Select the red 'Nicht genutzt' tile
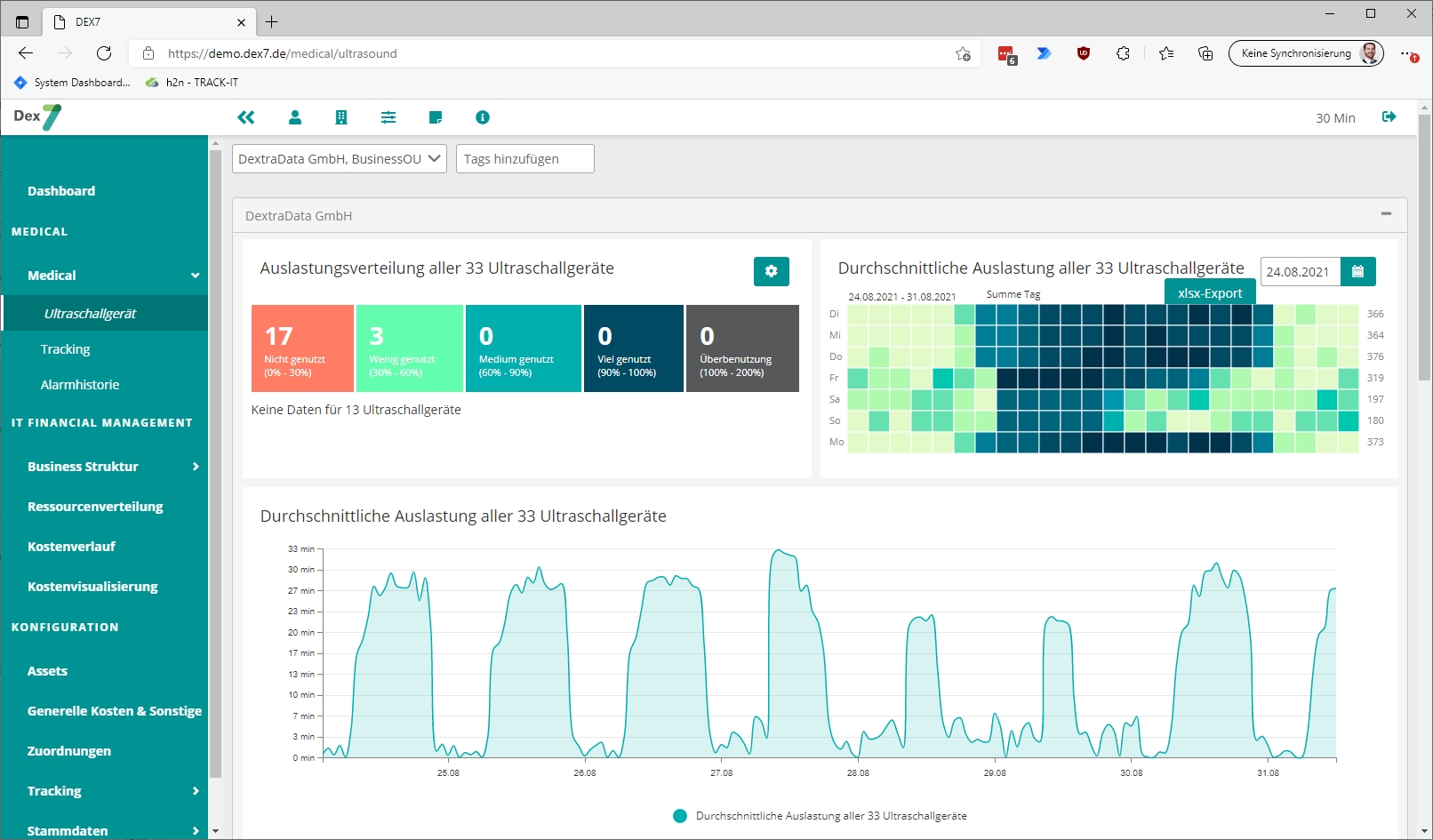 tap(302, 348)
